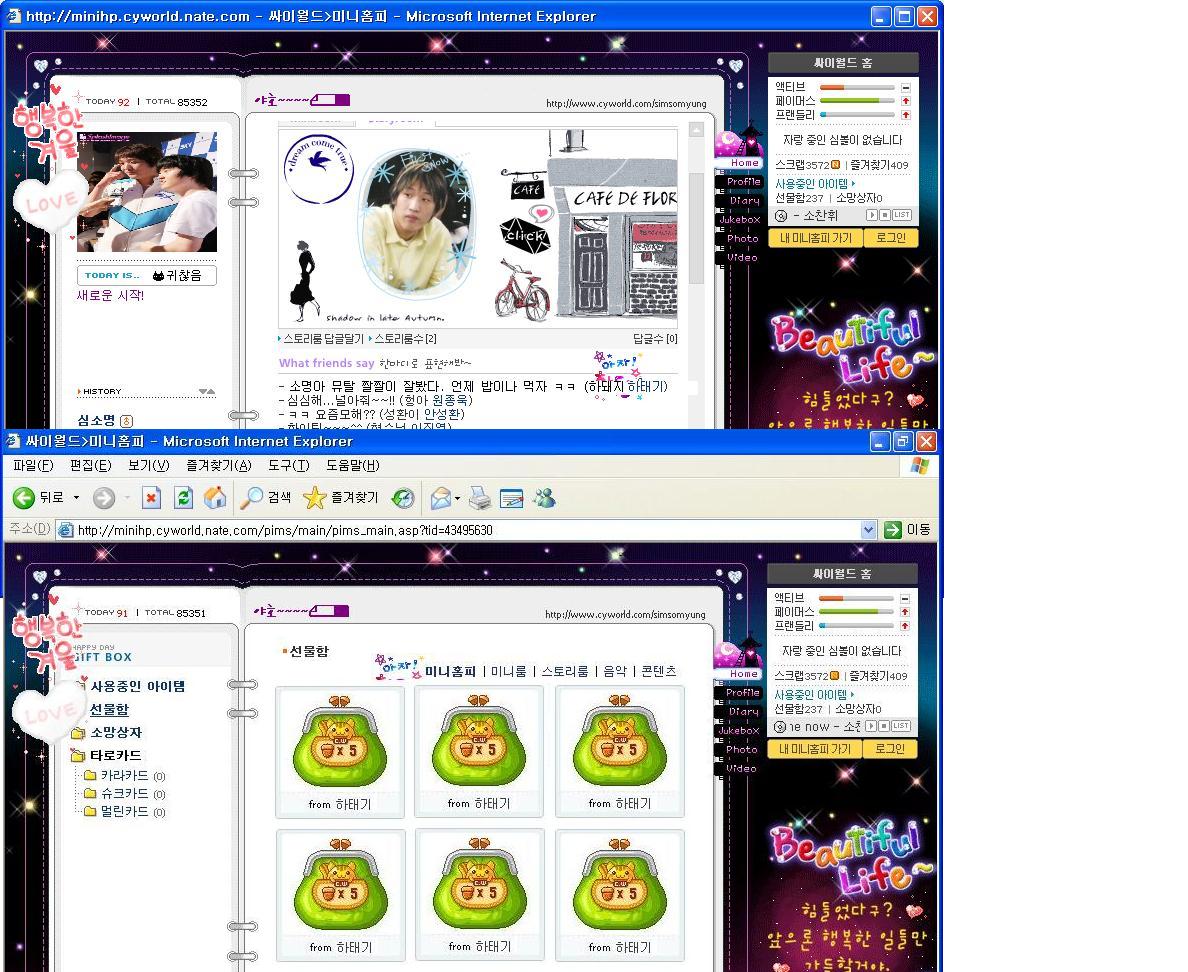Select the 음악 gift category tab

tap(615, 671)
